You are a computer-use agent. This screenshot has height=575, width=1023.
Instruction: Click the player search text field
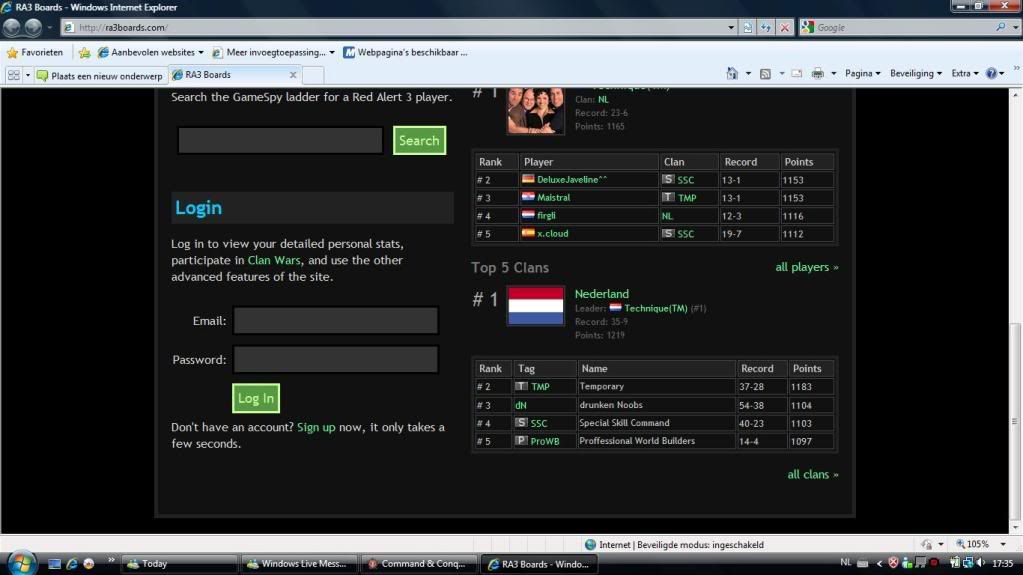[x=281, y=140]
